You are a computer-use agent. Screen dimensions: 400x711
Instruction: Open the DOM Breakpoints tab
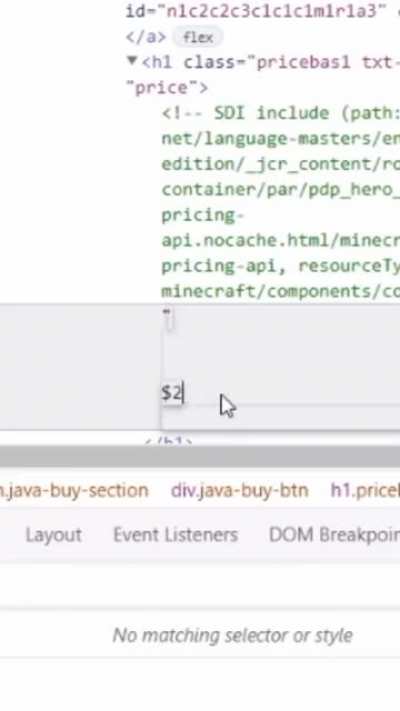[334, 535]
